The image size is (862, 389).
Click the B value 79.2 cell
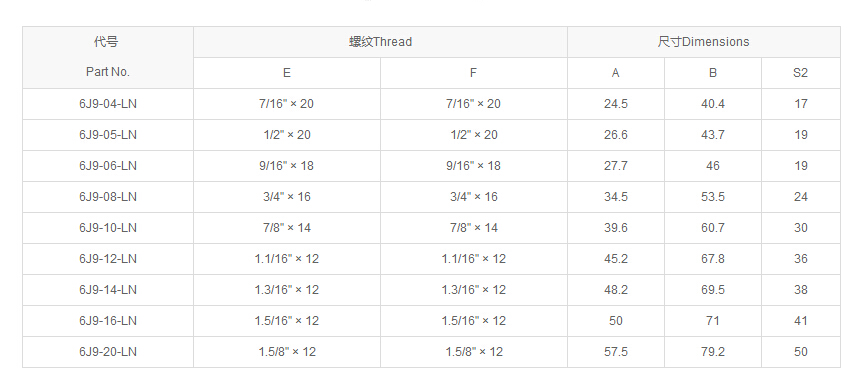pyautogui.click(x=713, y=352)
